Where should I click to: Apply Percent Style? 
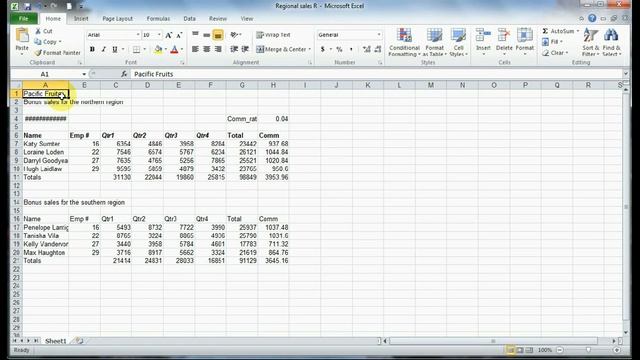pyautogui.click(x=339, y=49)
